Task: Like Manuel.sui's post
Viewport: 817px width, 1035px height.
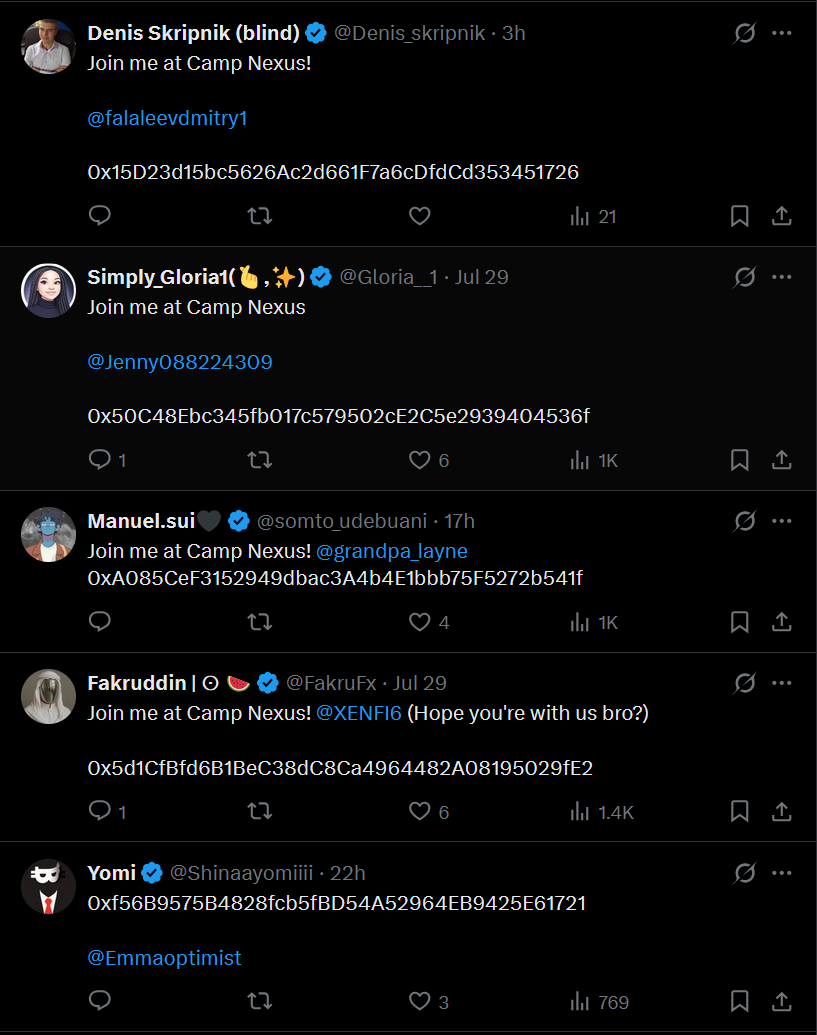Action: (420, 622)
